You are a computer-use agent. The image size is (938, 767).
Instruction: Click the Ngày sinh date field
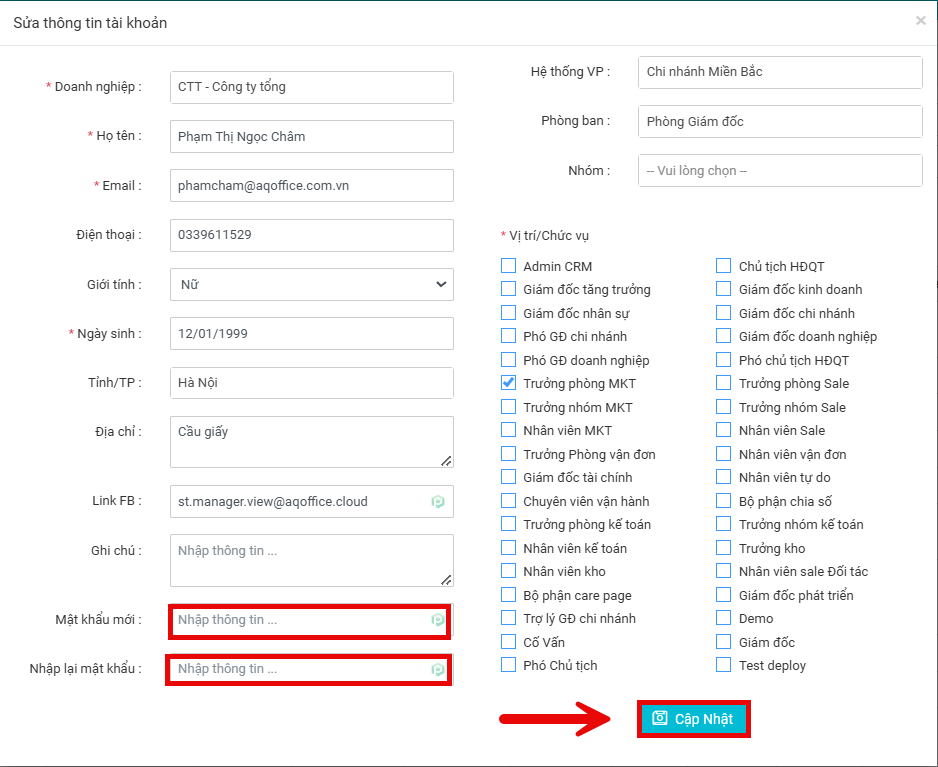pos(311,334)
